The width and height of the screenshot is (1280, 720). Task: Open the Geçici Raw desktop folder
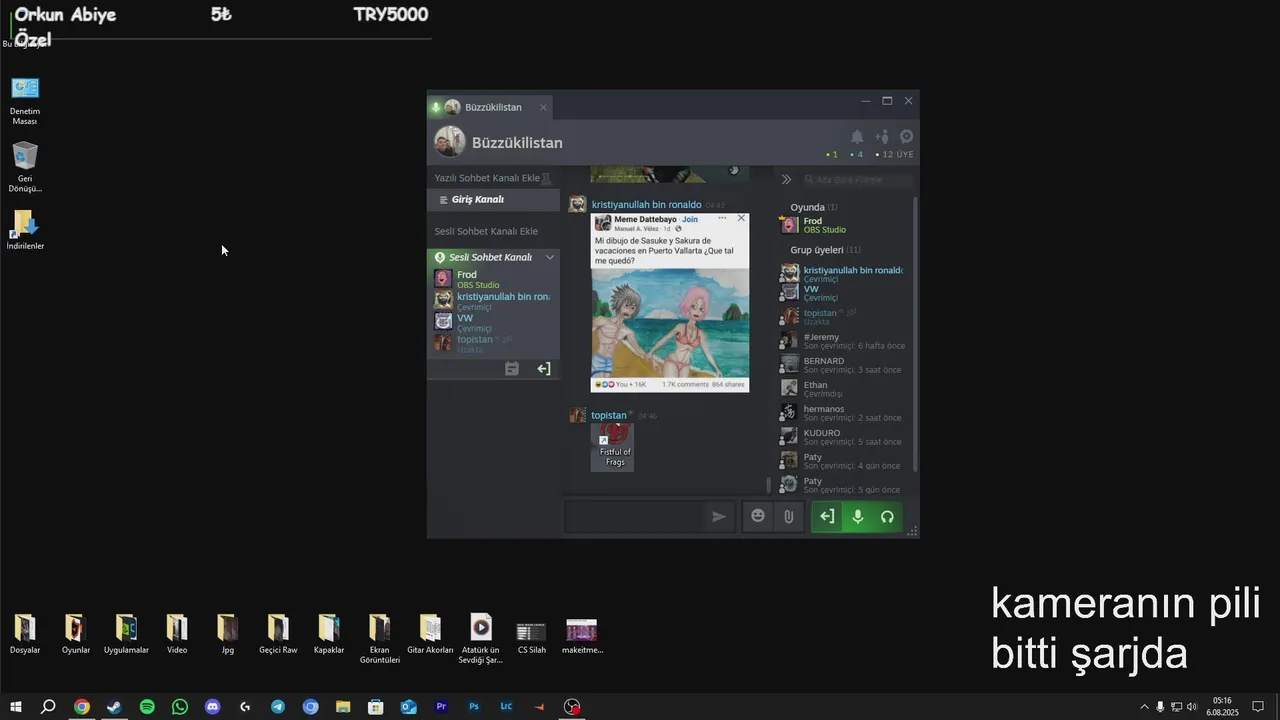[278, 635]
